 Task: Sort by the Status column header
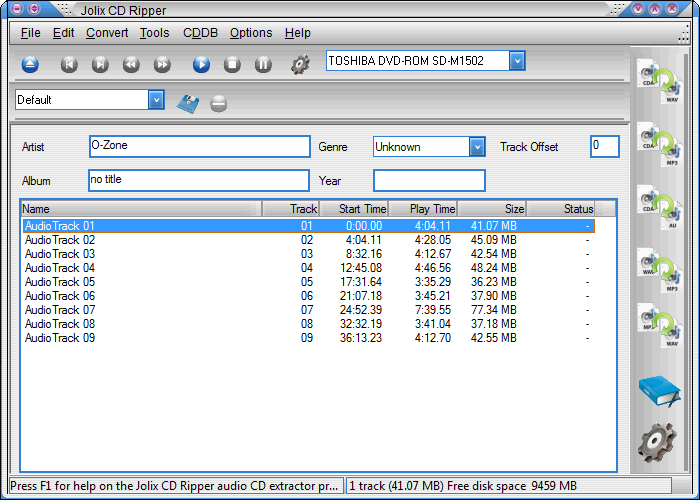561,209
